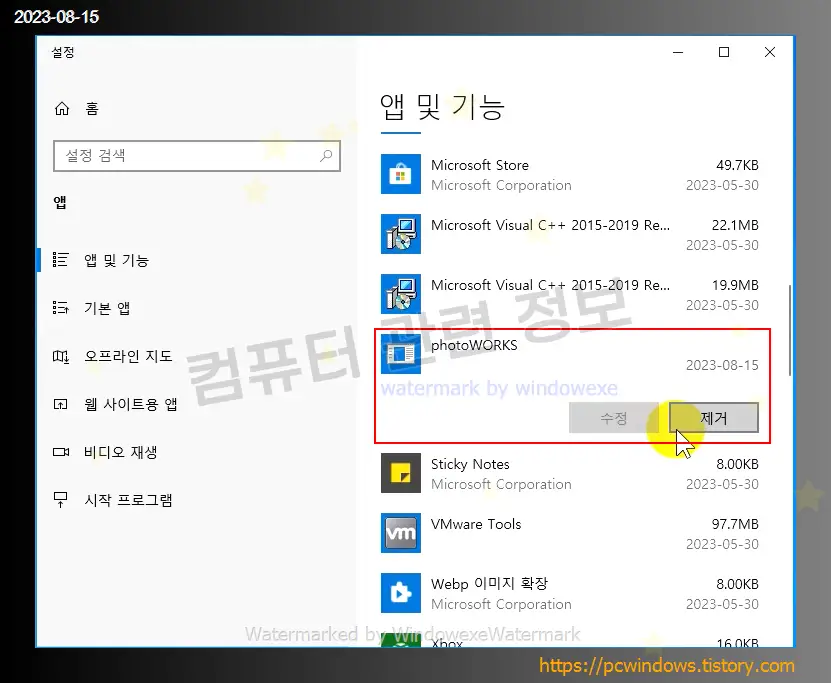
Task: Minimize the 설정 window
Action: pos(678,52)
